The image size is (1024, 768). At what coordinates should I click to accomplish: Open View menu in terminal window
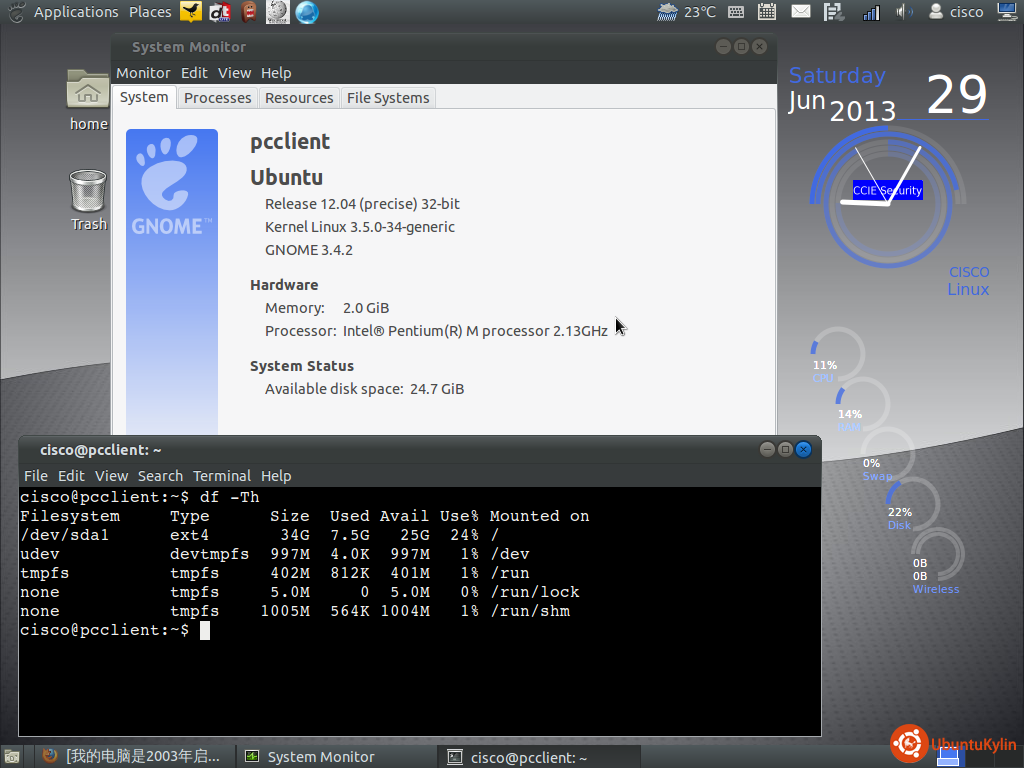pos(111,476)
